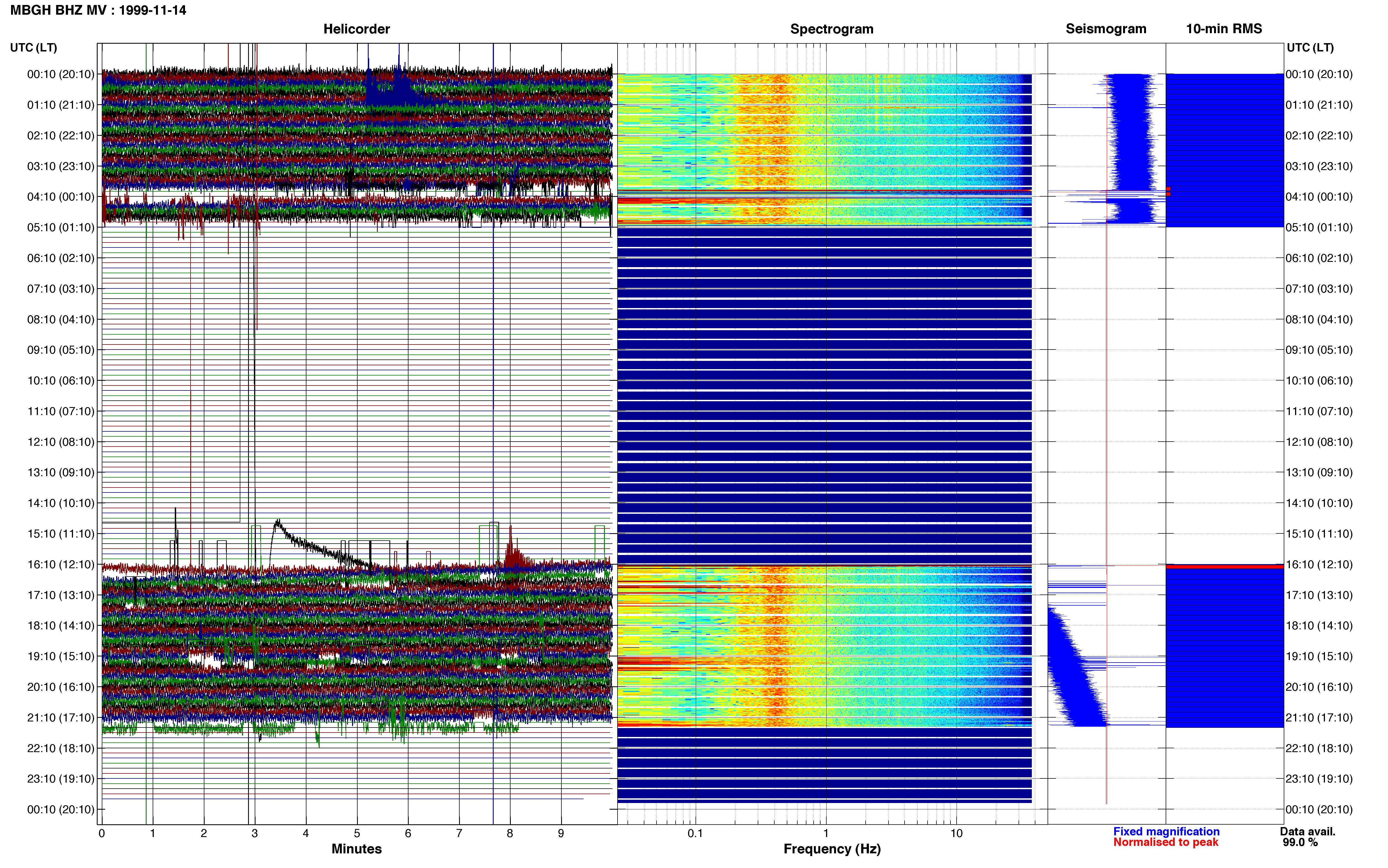Select the Frequency (Hz) axis label
Image resolution: width=1388 pixels, height=868 pixels.
click(x=832, y=849)
